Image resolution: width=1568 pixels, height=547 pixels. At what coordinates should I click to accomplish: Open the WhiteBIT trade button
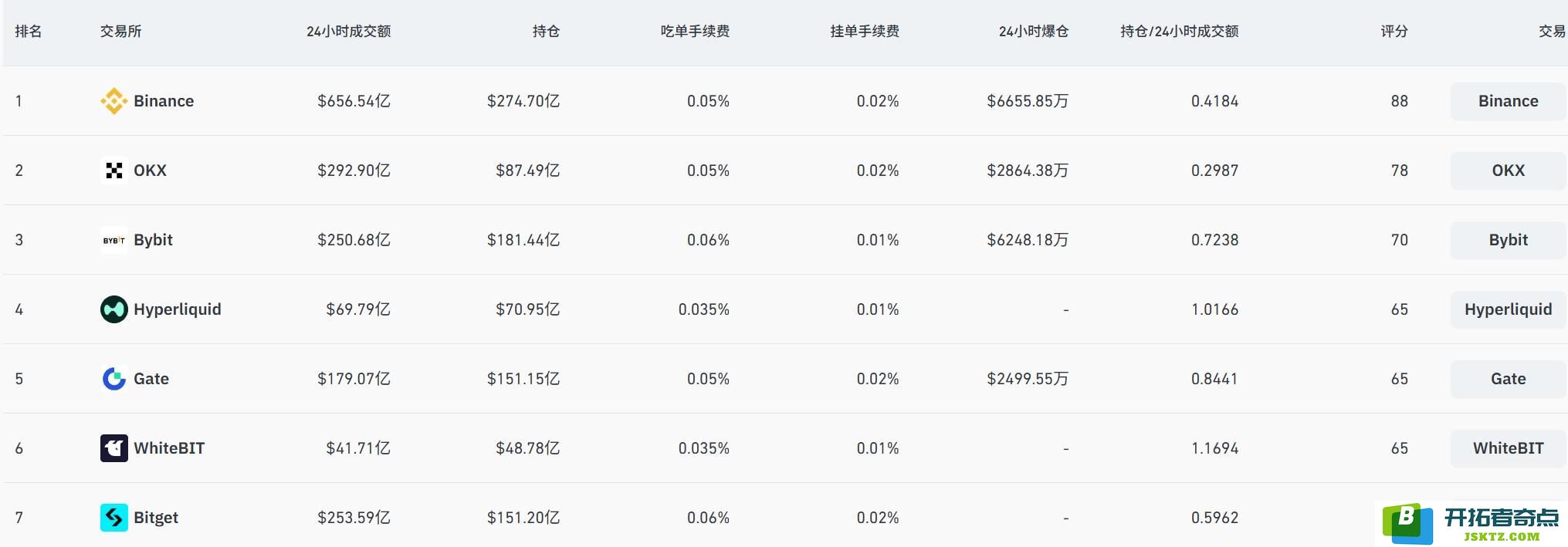tap(1509, 448)
